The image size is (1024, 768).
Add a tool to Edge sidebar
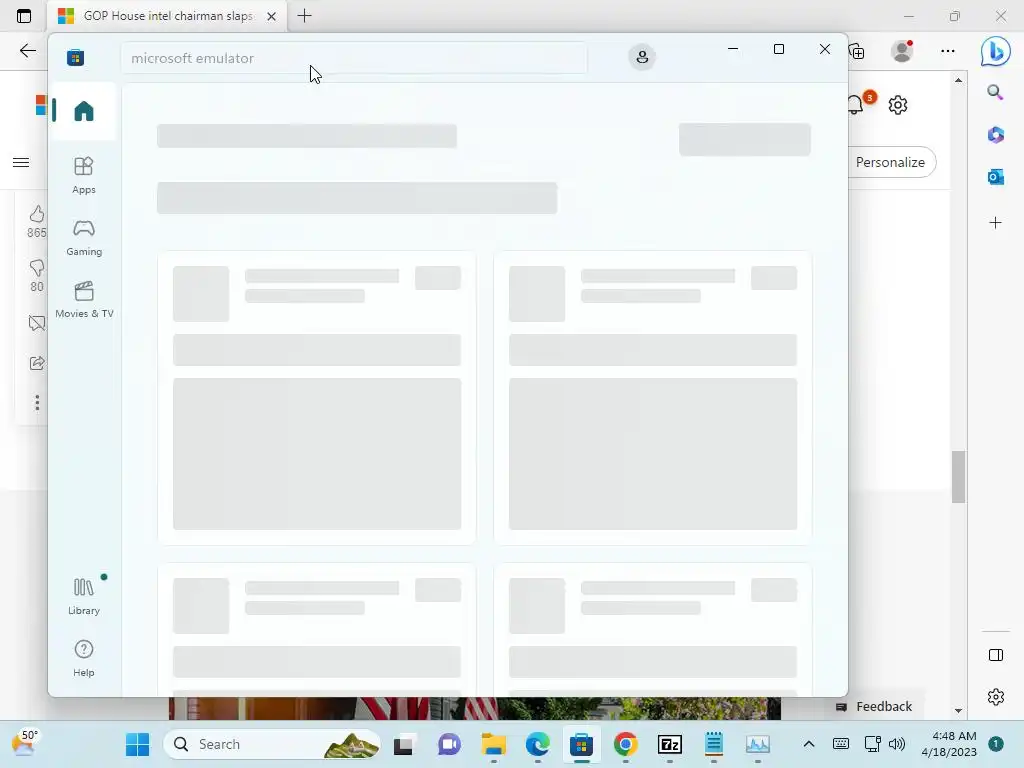[x=995, y=223]
